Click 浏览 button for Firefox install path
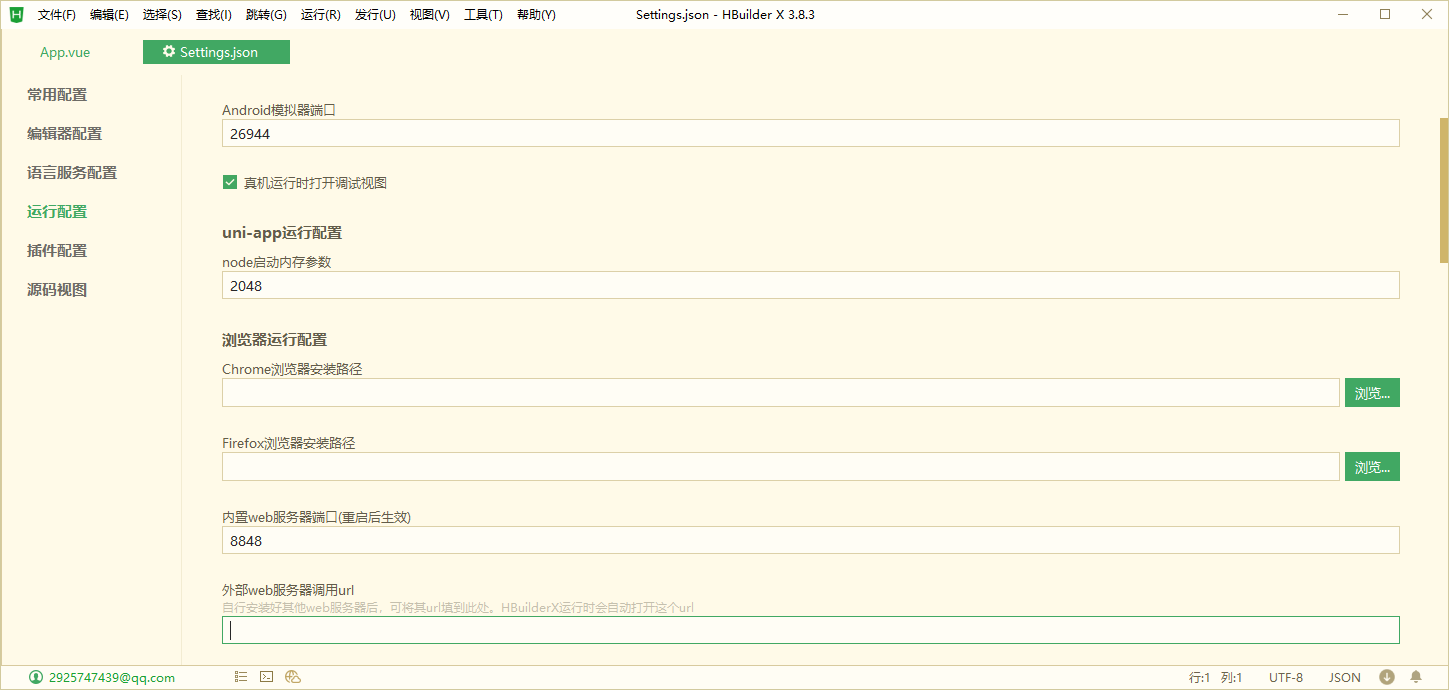The image size is (1449, 690). click(1372, 467)
